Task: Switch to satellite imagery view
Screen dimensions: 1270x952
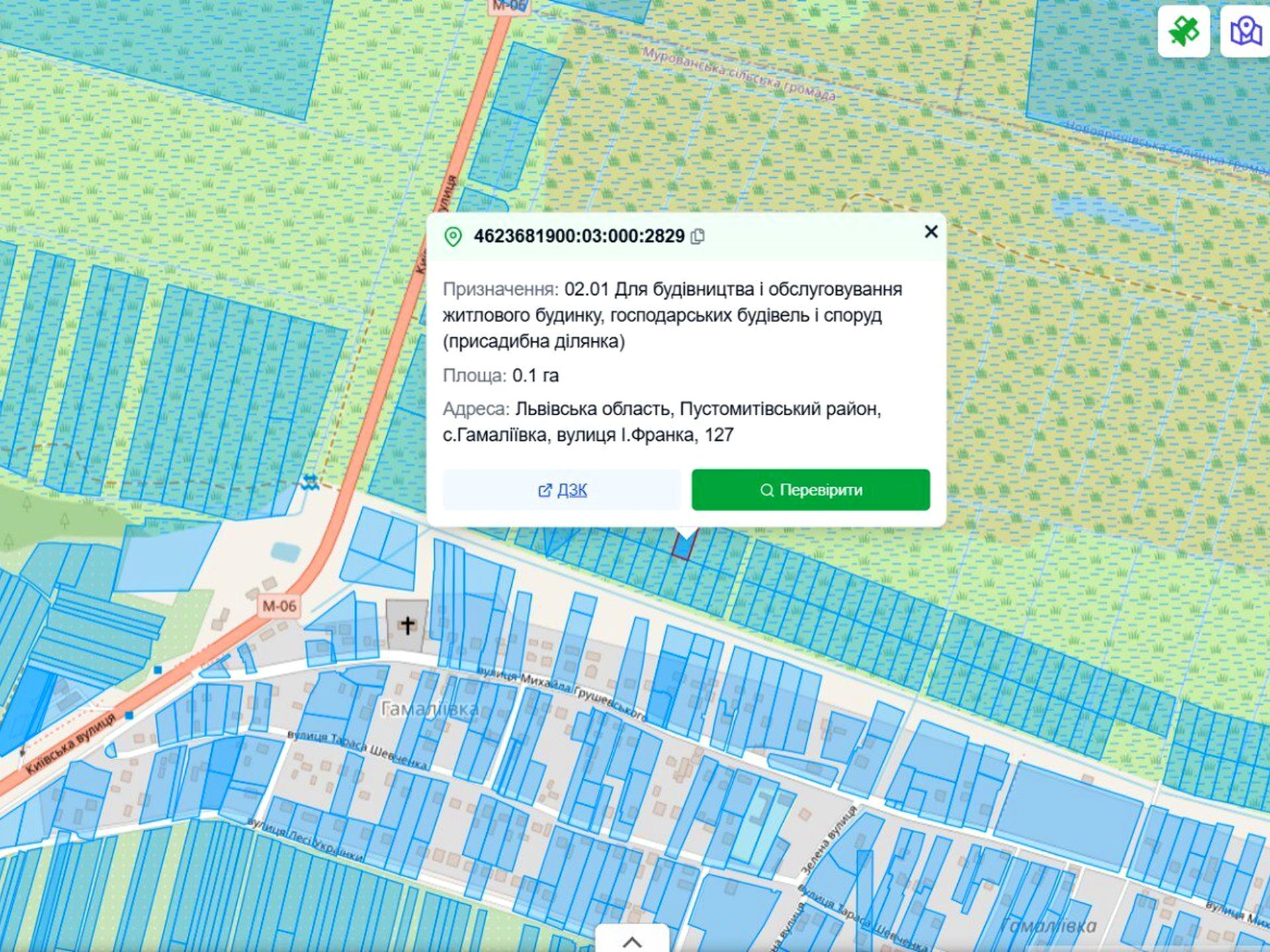Action: [x=1183, y=31]
